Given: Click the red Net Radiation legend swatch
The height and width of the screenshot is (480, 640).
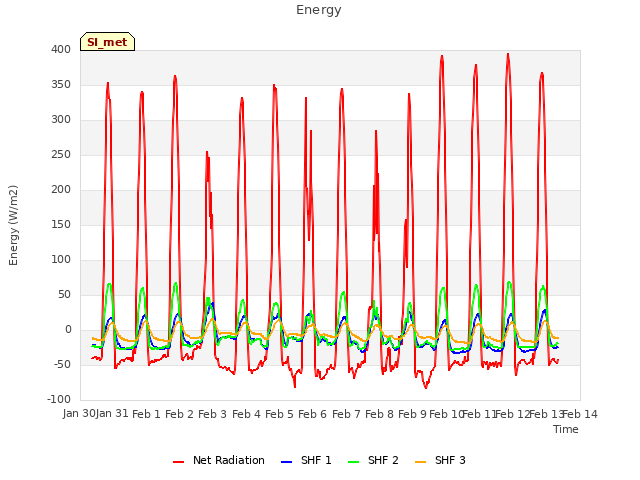Looking at the screenshot, I should (178, 461).
